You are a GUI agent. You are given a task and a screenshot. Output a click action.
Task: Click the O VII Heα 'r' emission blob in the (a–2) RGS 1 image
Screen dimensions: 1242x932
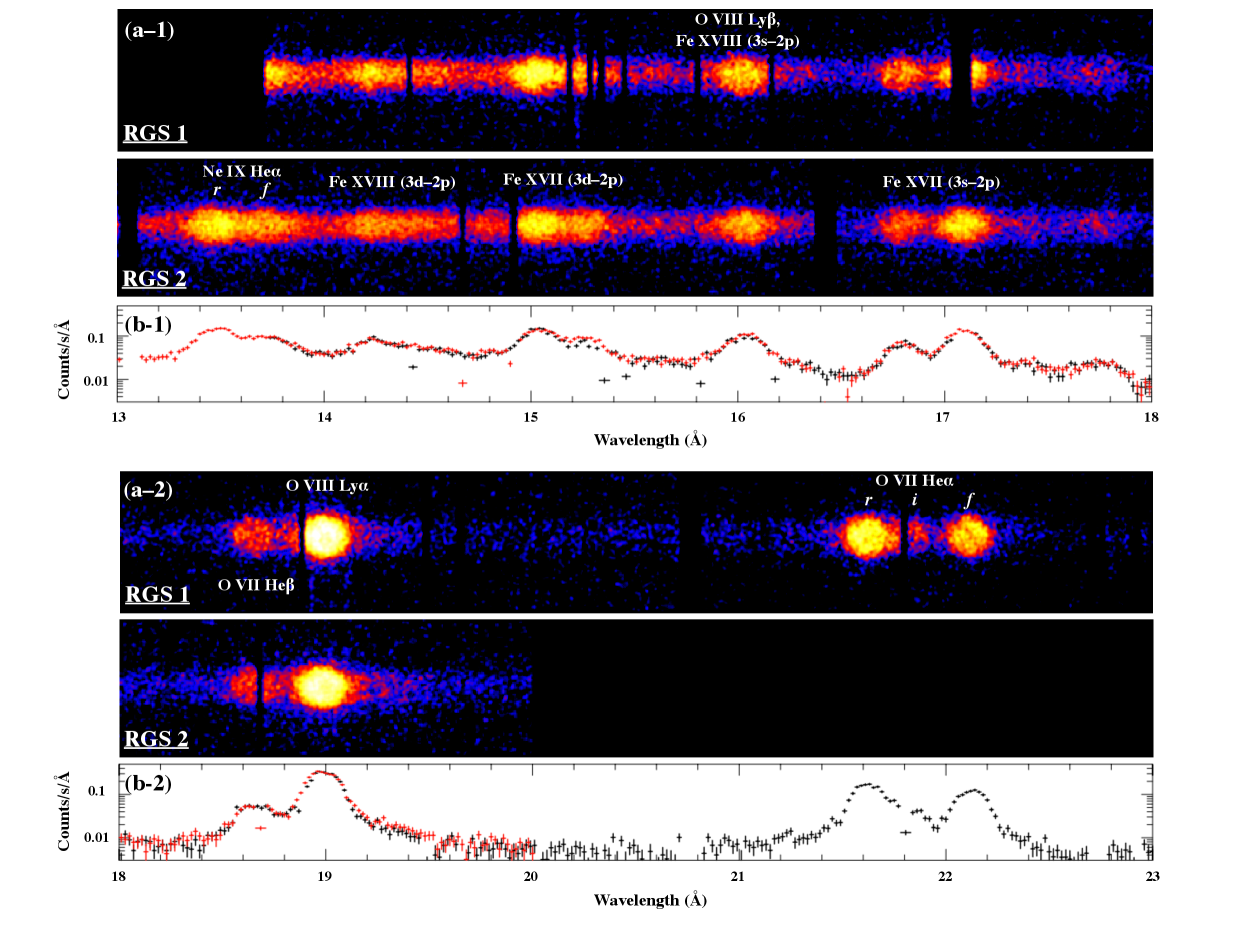pyautogui.click(x=868, y=536)
